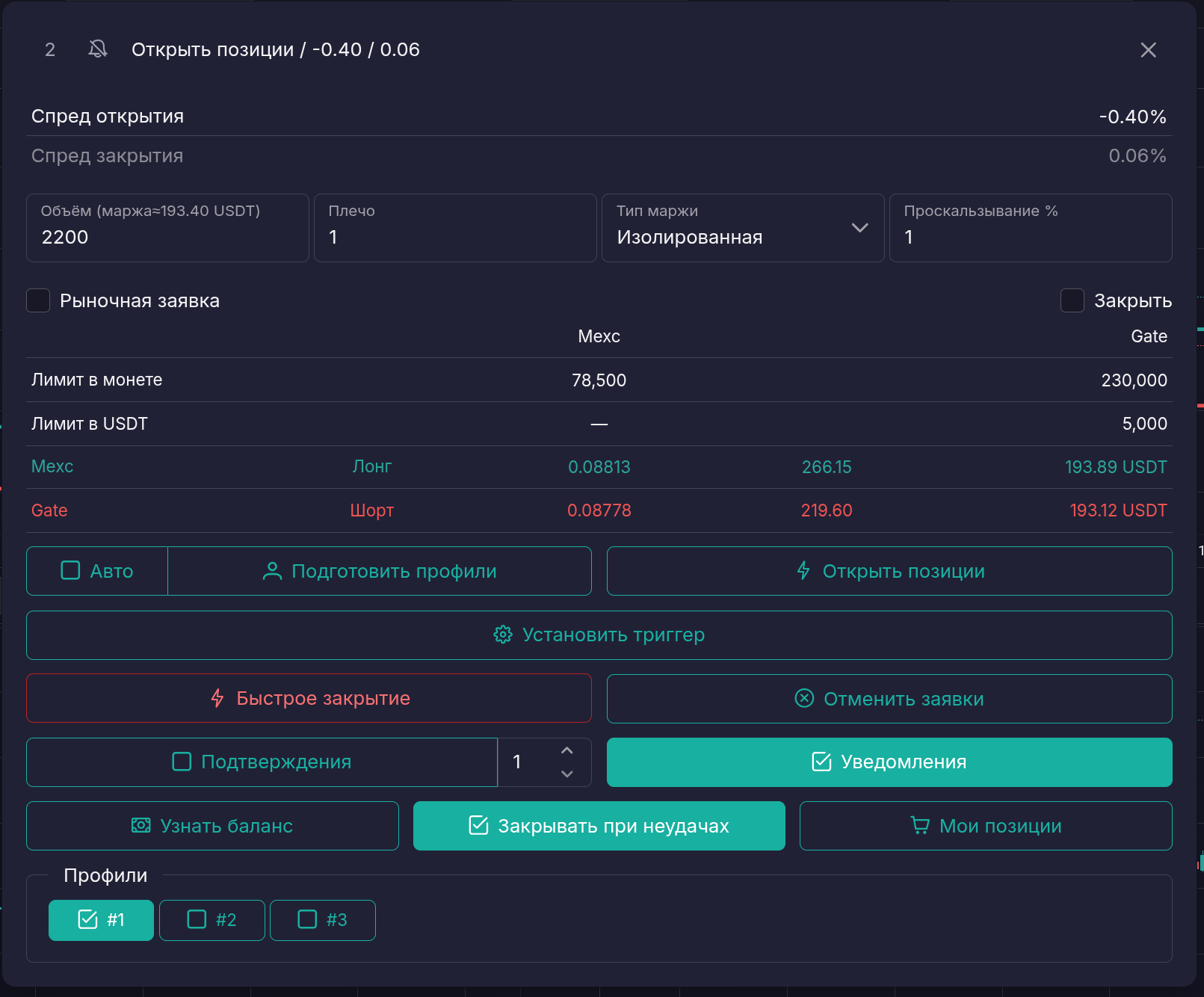Viewport: 1204px width, 997px height.
Task: Deselect profile #1
Action: [101, 919]
